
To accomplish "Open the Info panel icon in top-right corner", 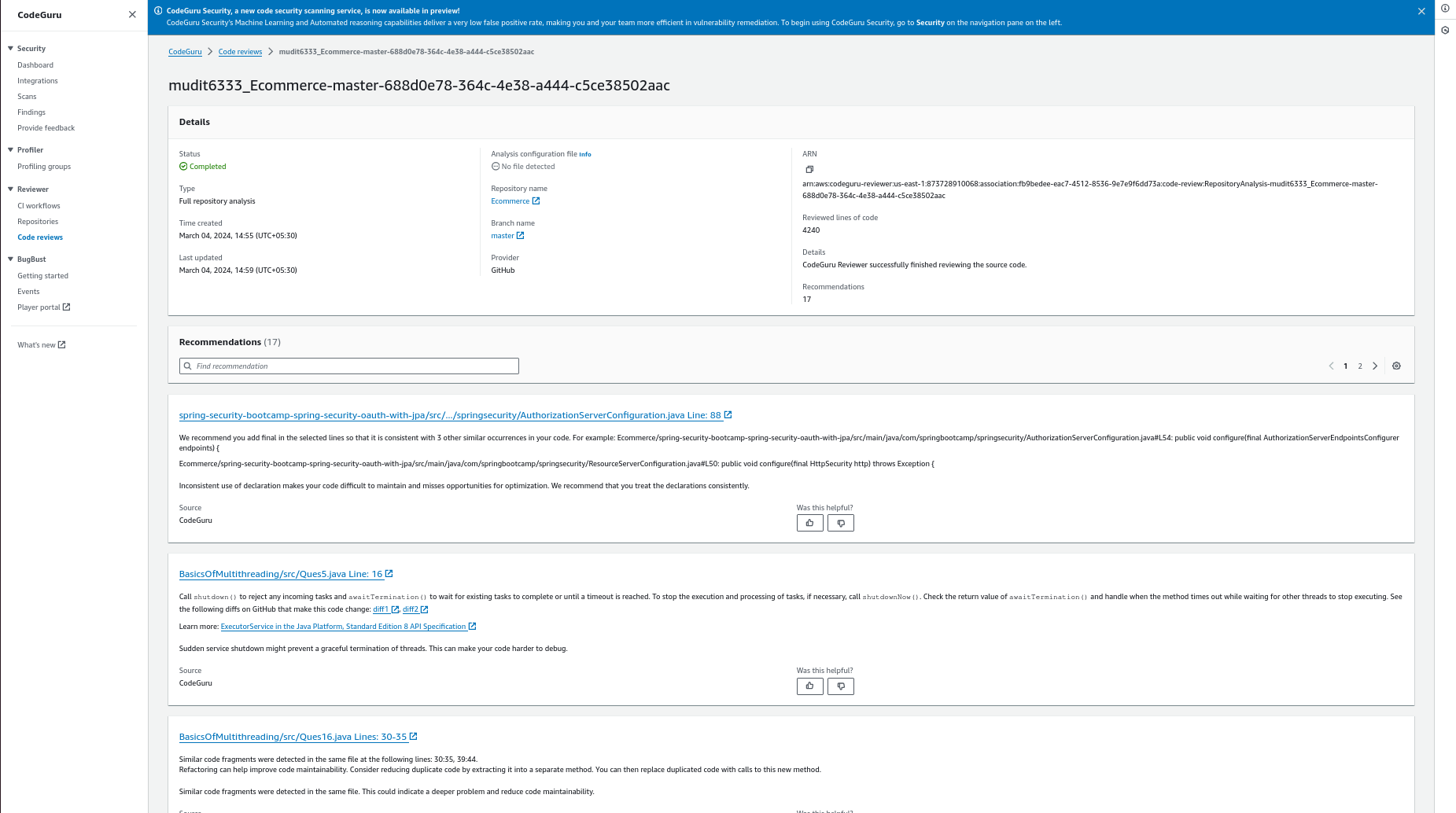I will point(1445,8).
